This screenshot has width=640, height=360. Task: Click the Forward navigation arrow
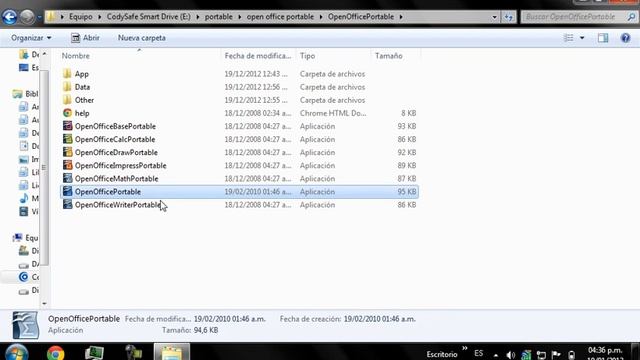click(27, 17)
